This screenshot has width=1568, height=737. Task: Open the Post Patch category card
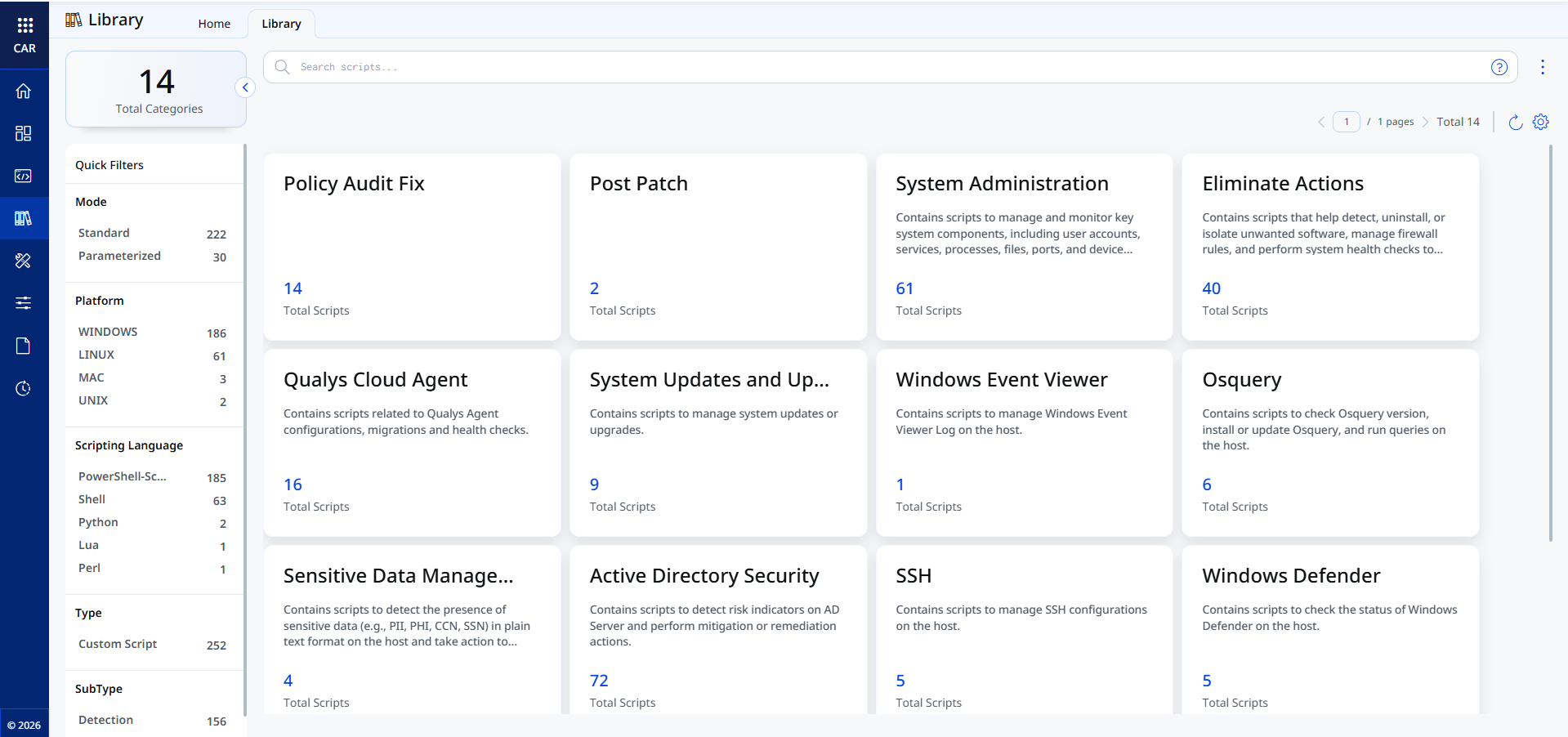[x=718, y=247]
